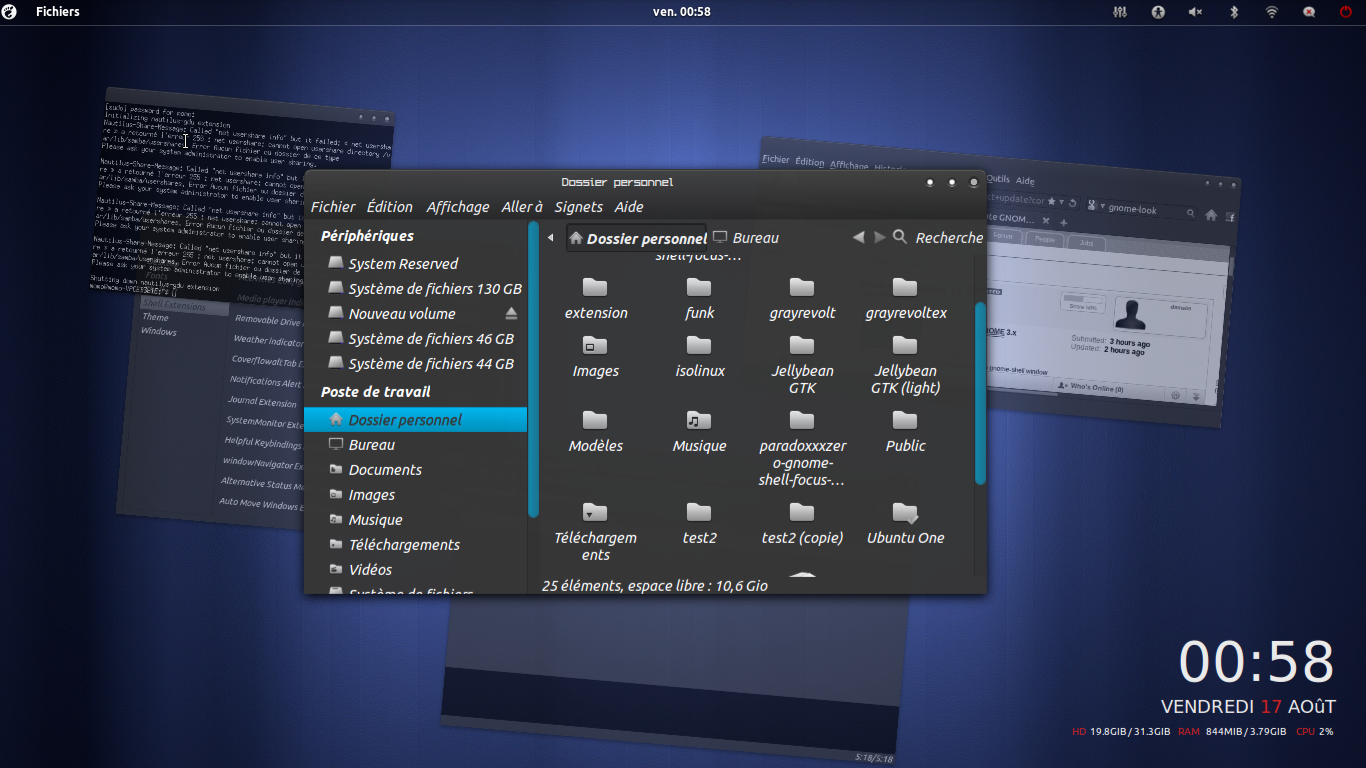Open the Musique folder icon in file view

click(699, 420)
